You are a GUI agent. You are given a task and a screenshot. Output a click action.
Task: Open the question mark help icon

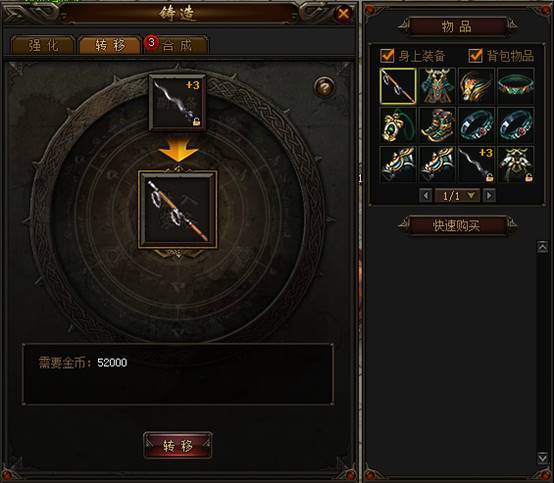pos(324,87)
